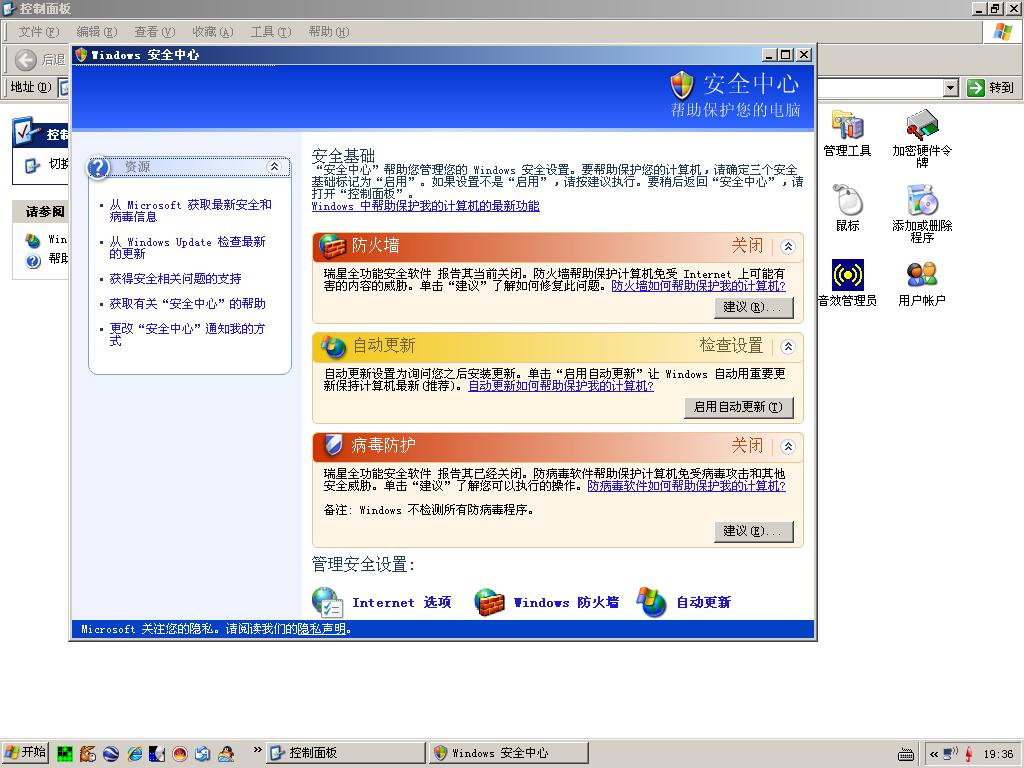Click the 后退 back arrow in the Control Panel window
Screen dimensions: 1024x768
(x=25, y=60)
